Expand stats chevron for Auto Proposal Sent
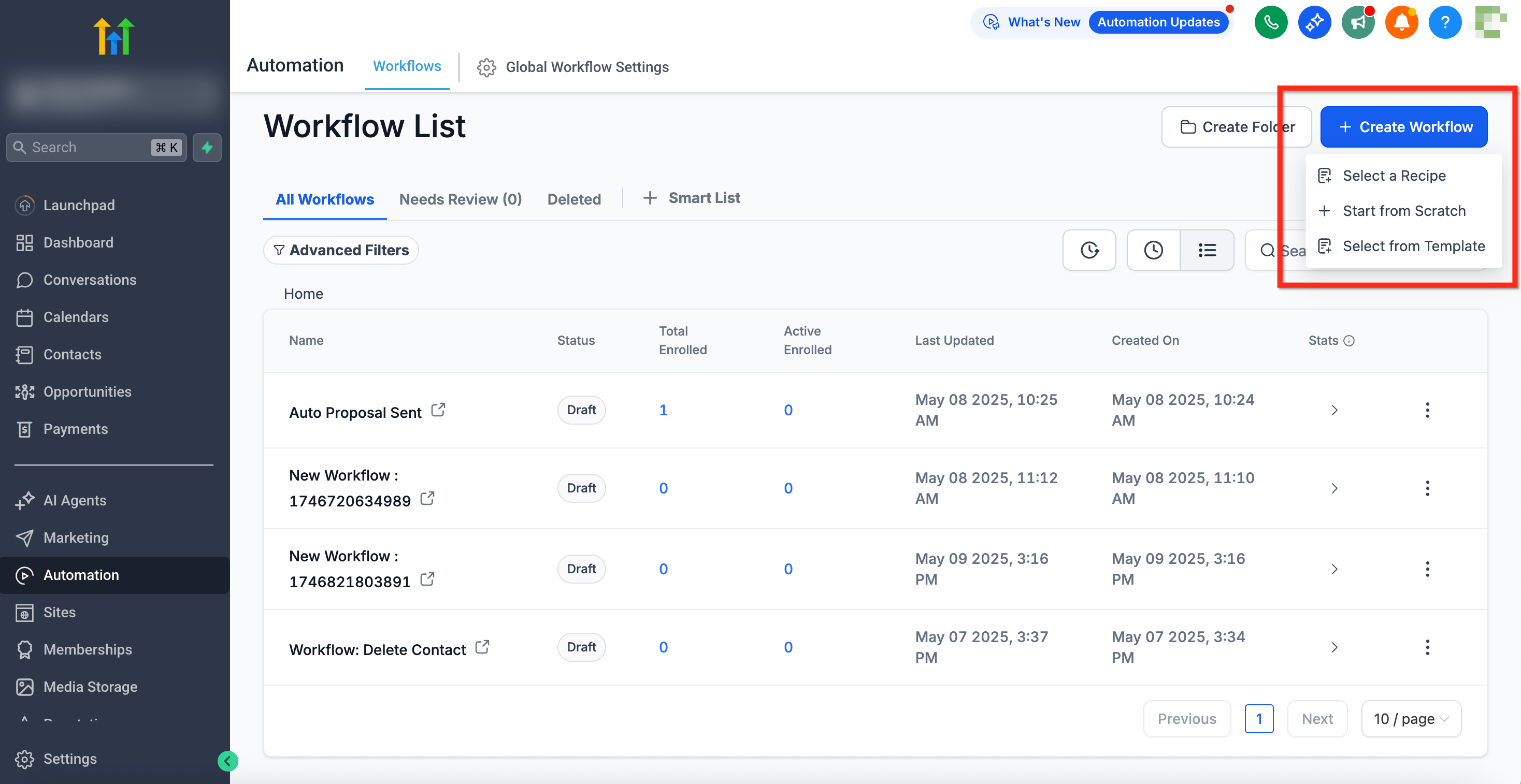Viewport: 1521px width, 784px height. [1335, 410]
